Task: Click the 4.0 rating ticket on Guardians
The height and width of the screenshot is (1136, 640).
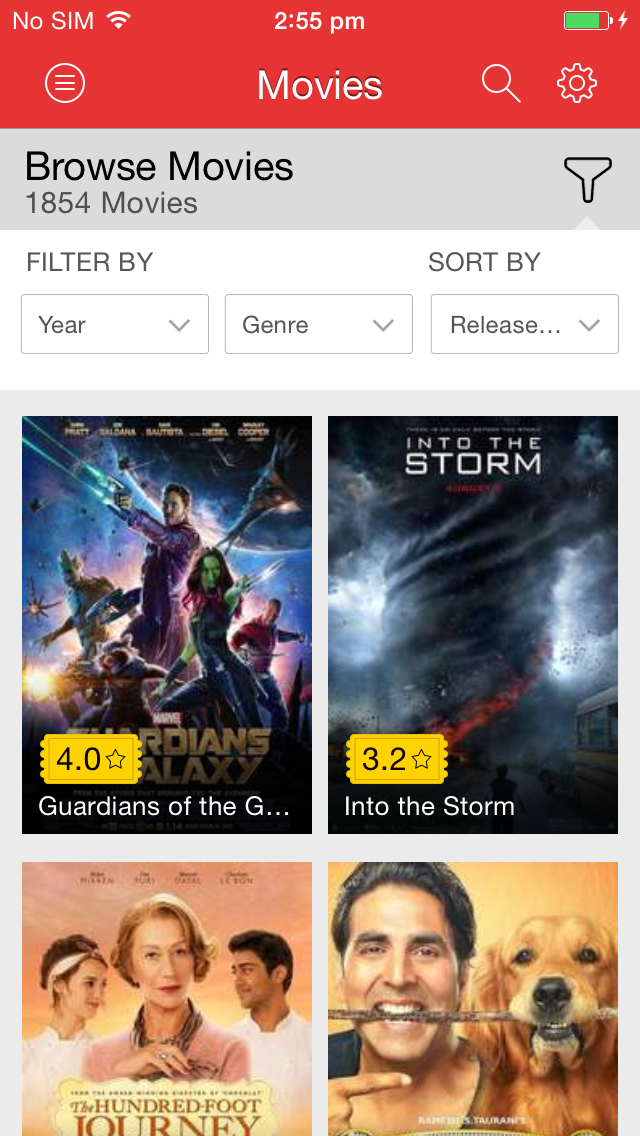Action: (x=88, y=760)
